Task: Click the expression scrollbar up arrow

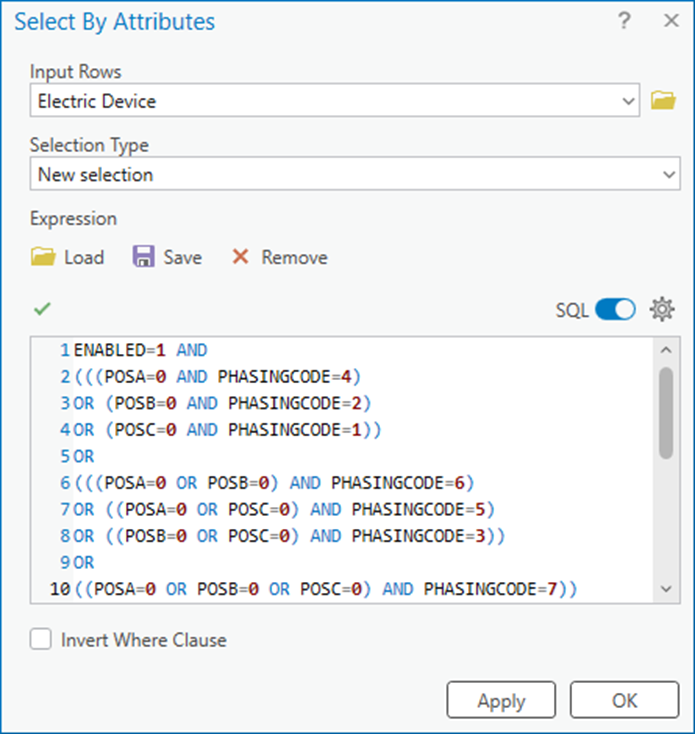Action: click(x=666, y=350)
